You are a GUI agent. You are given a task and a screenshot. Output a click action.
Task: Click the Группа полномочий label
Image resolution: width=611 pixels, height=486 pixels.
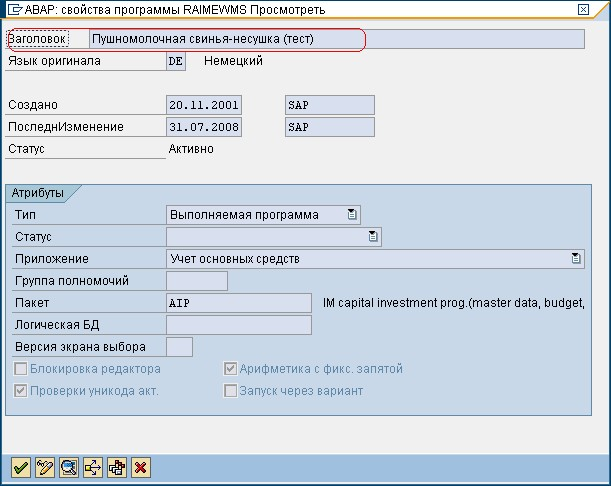click(72, 281)
